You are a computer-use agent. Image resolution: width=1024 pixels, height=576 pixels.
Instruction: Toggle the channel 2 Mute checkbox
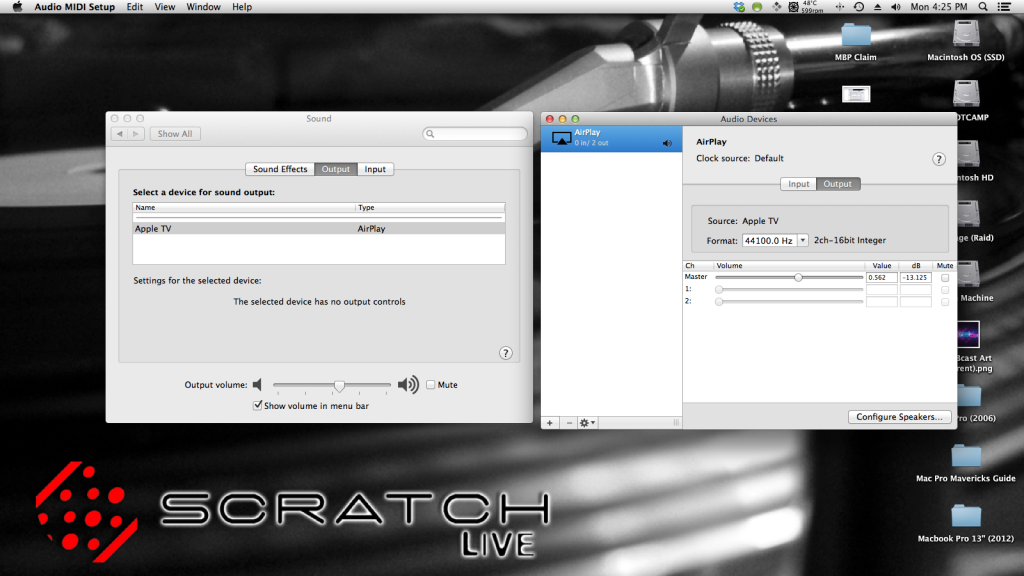944,302
